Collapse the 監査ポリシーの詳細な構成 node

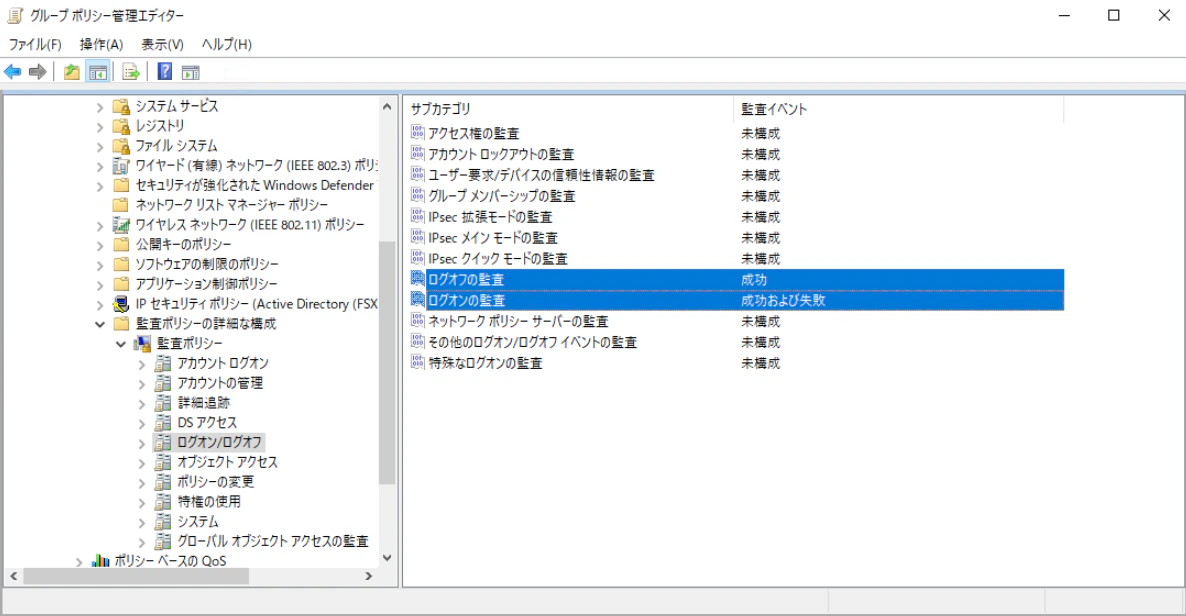[x=100, y=324]
